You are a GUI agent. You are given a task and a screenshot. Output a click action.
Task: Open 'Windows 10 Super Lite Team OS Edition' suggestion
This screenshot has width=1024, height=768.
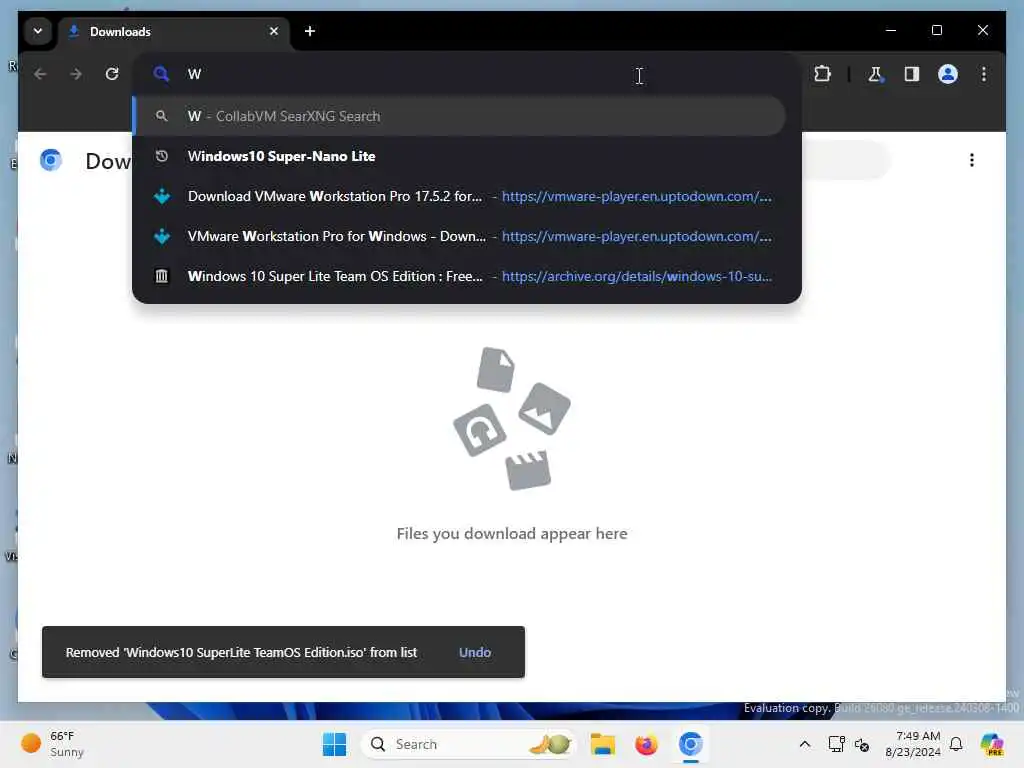(x=460, y=276)
